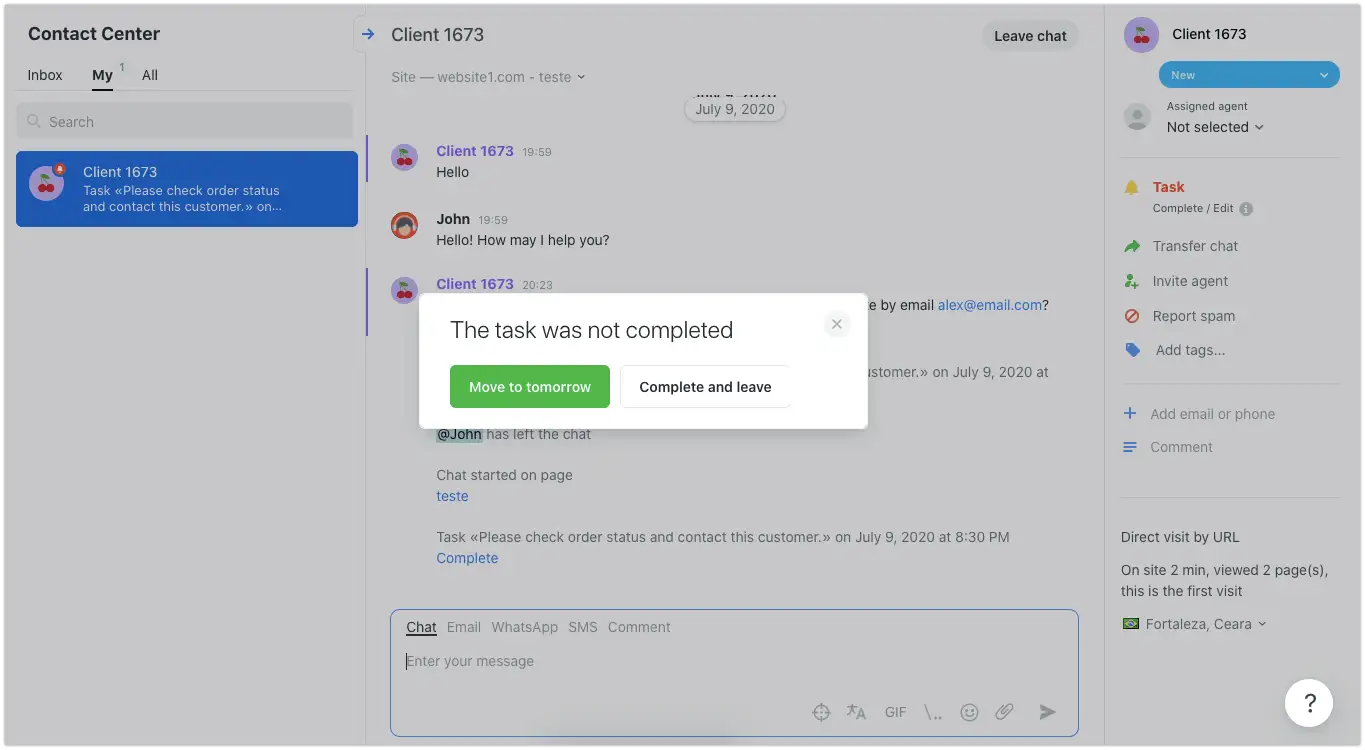Expand the Site website1.com selector
The height and width of the screenshot is (750, 1365).
pos(488,77)
